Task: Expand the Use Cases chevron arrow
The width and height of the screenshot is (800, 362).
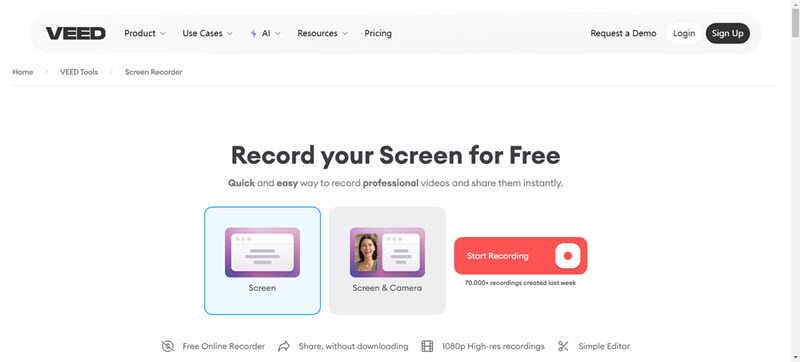Action: coord(230,34)
